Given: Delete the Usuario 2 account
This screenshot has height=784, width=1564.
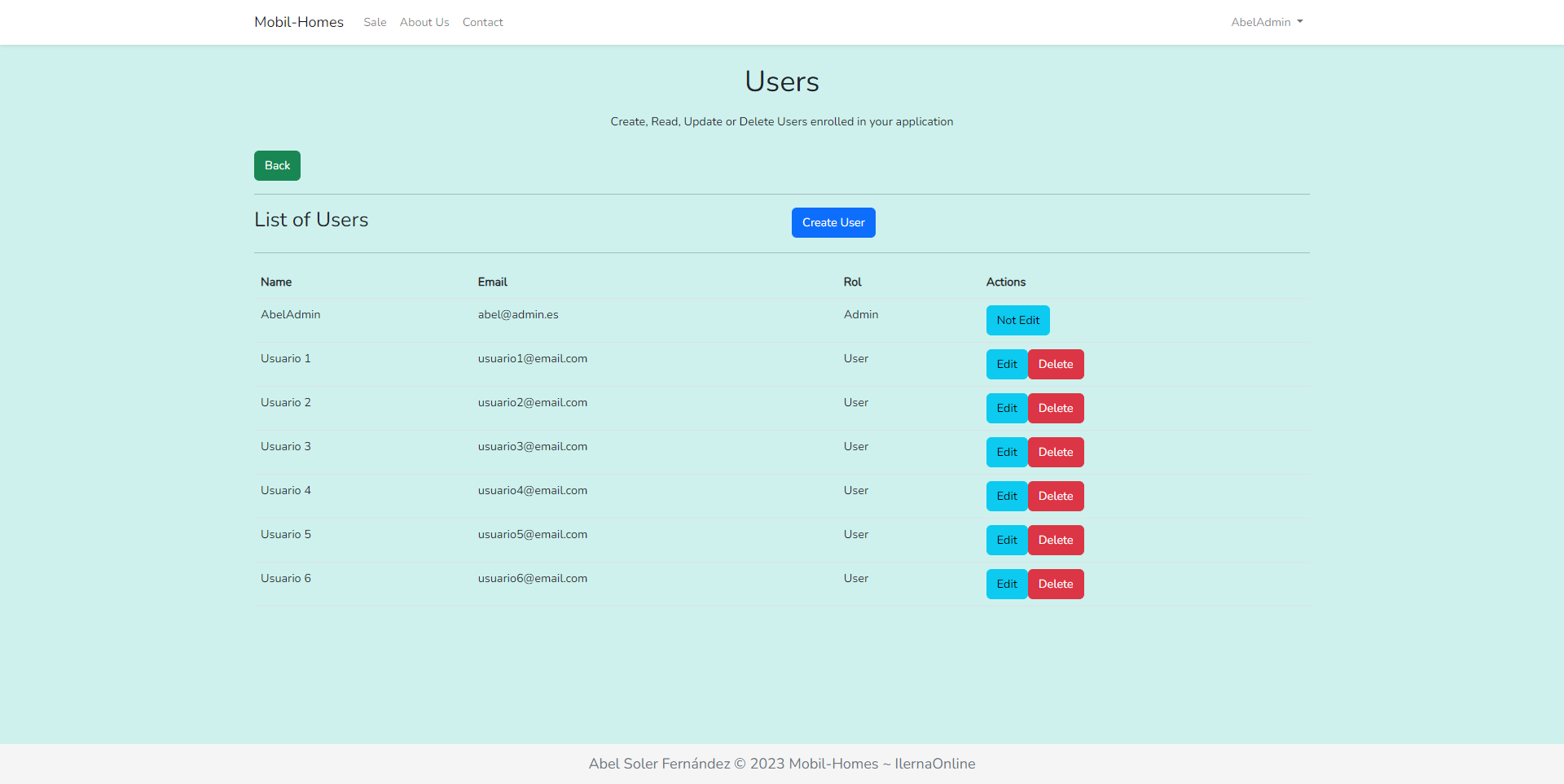Looking at the screenshot, I should 1056,408.
